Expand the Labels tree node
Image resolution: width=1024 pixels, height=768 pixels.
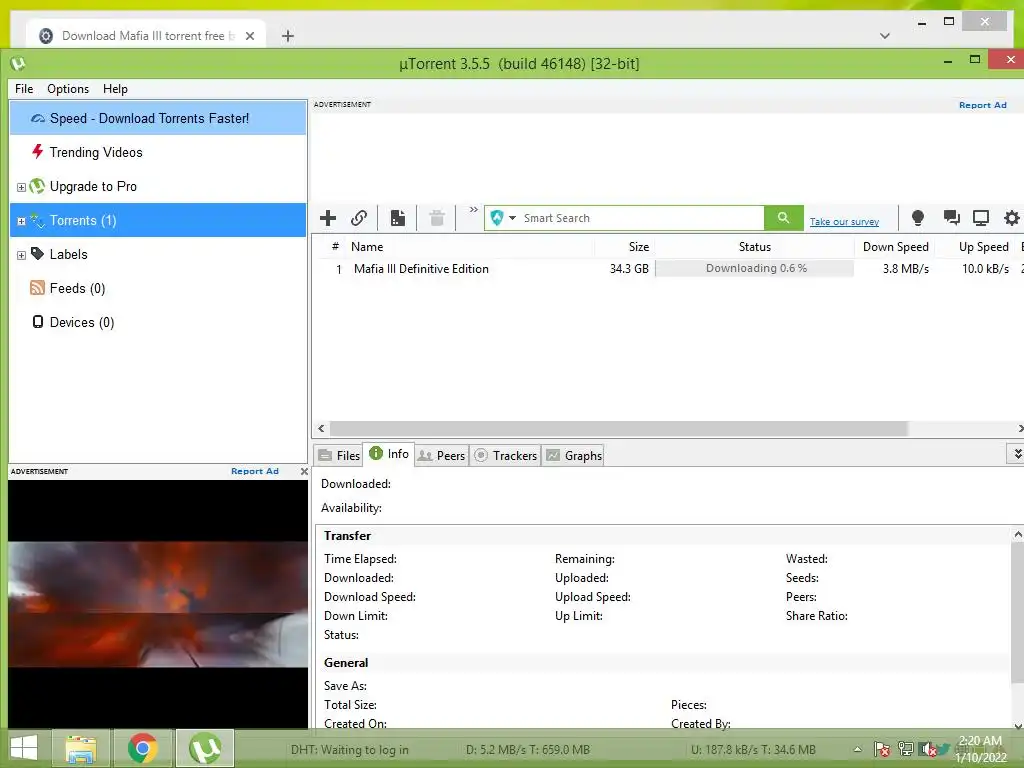(x=21, y=255)
